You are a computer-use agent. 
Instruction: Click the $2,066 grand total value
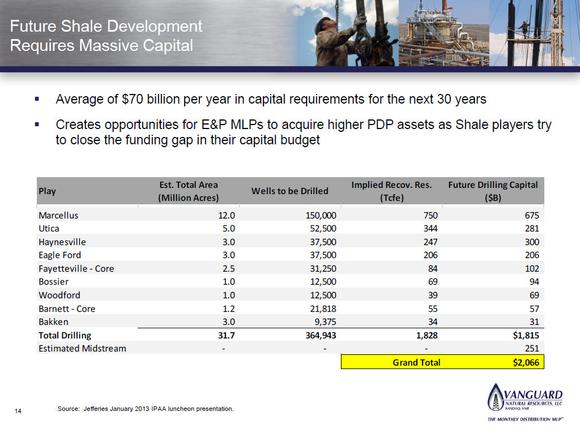coord(526,362)
